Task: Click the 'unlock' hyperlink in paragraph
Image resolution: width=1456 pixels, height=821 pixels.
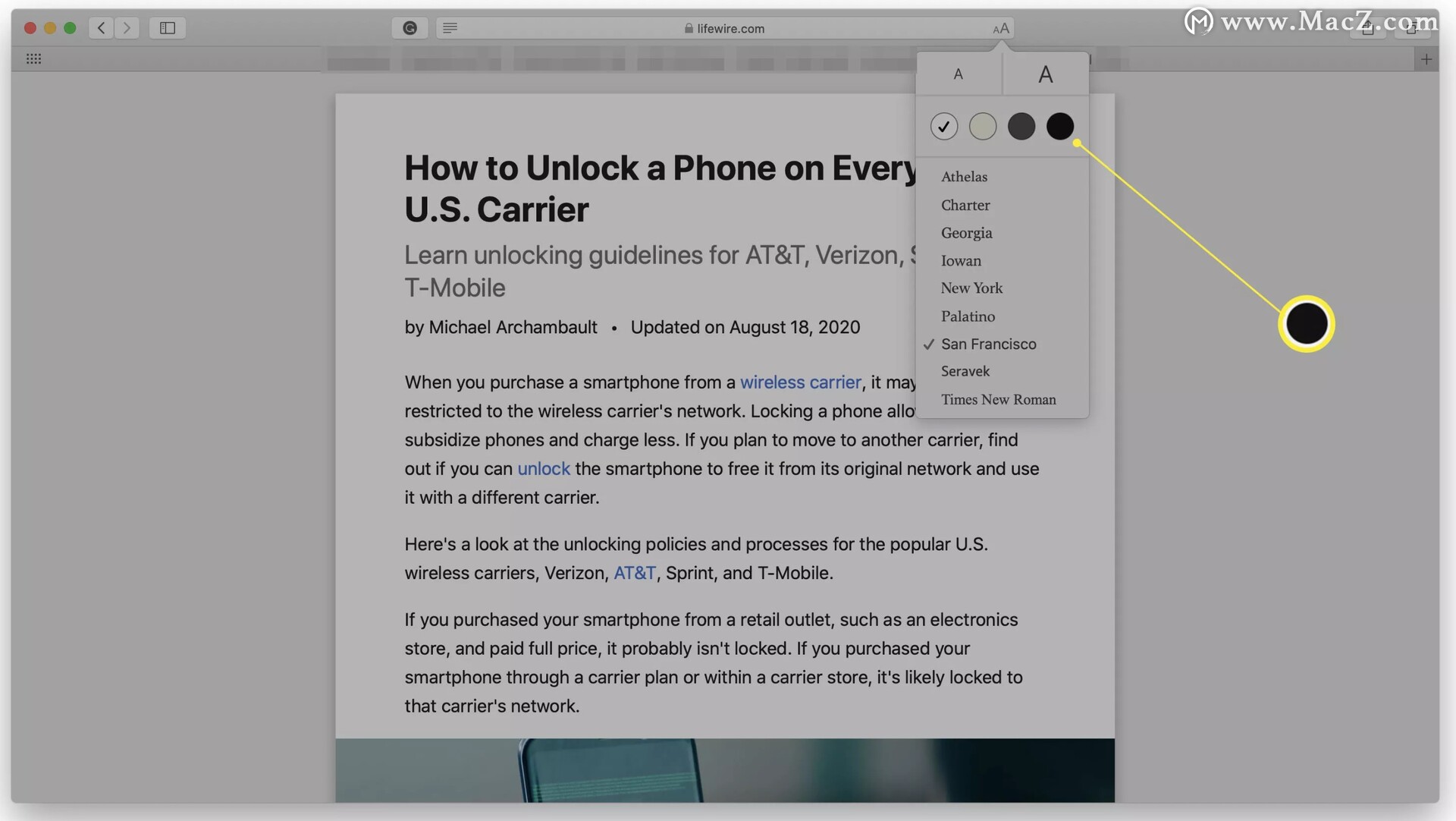Action: (544, 467)
